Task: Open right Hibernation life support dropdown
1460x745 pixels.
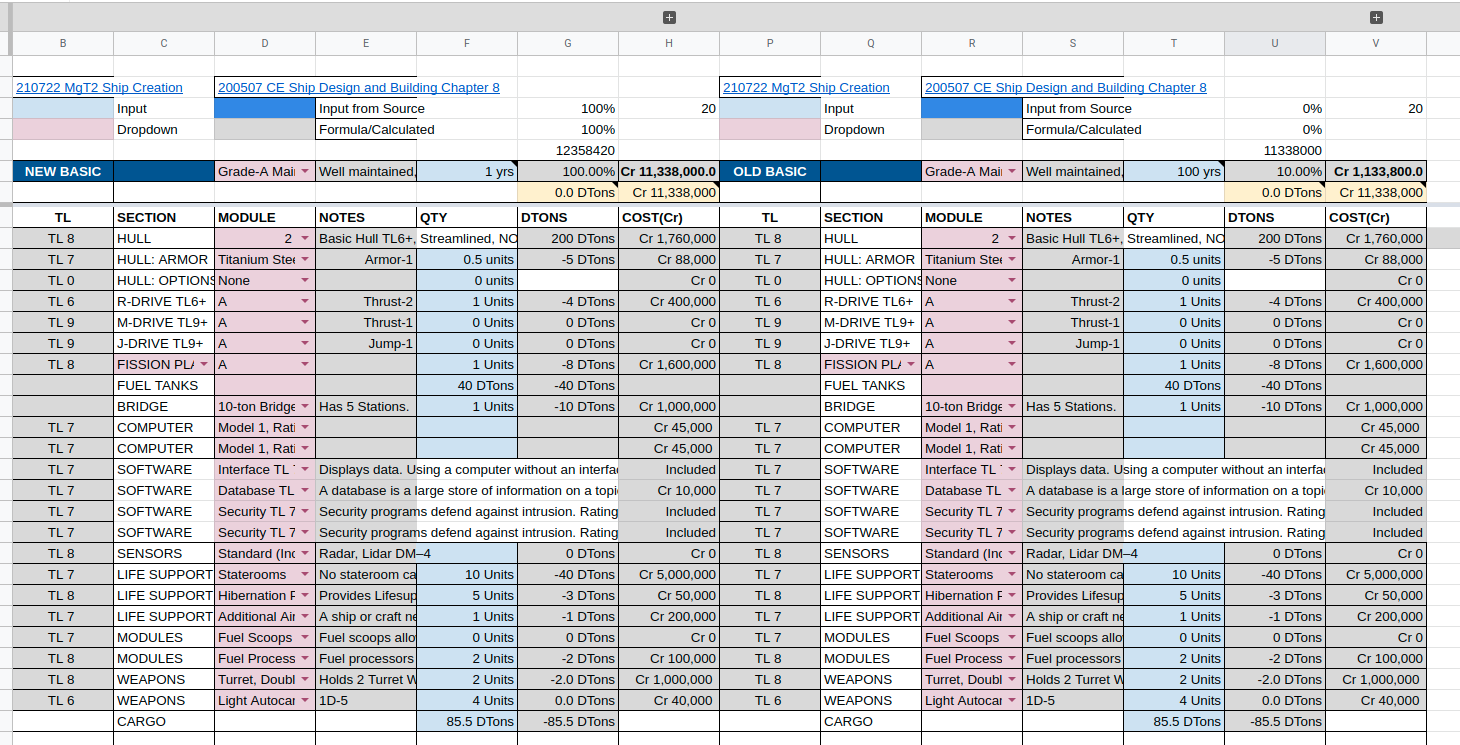Action: click(1011, 596)
